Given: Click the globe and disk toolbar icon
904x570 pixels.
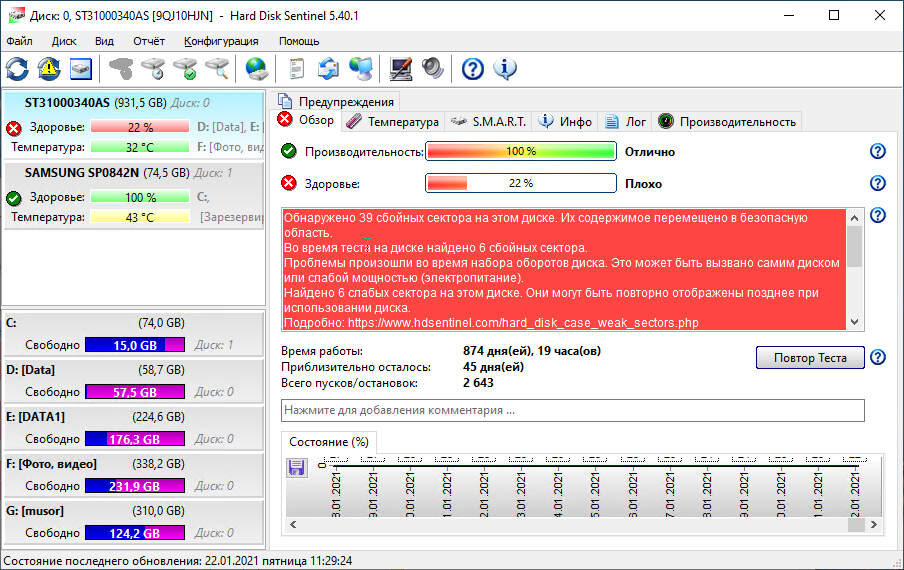Looking at the screenshot, I should coord(256,69).
